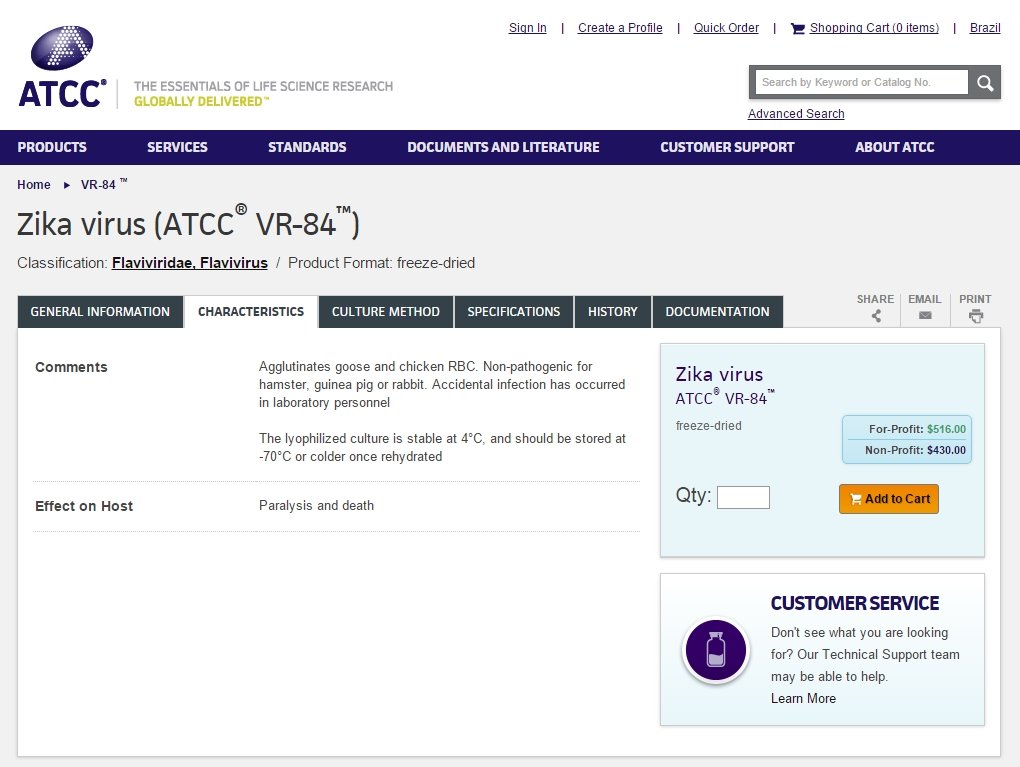This screenshot has height=767, width=1020.
Task: Open the About ATCC menu
Action: click(x=895, y=147)
